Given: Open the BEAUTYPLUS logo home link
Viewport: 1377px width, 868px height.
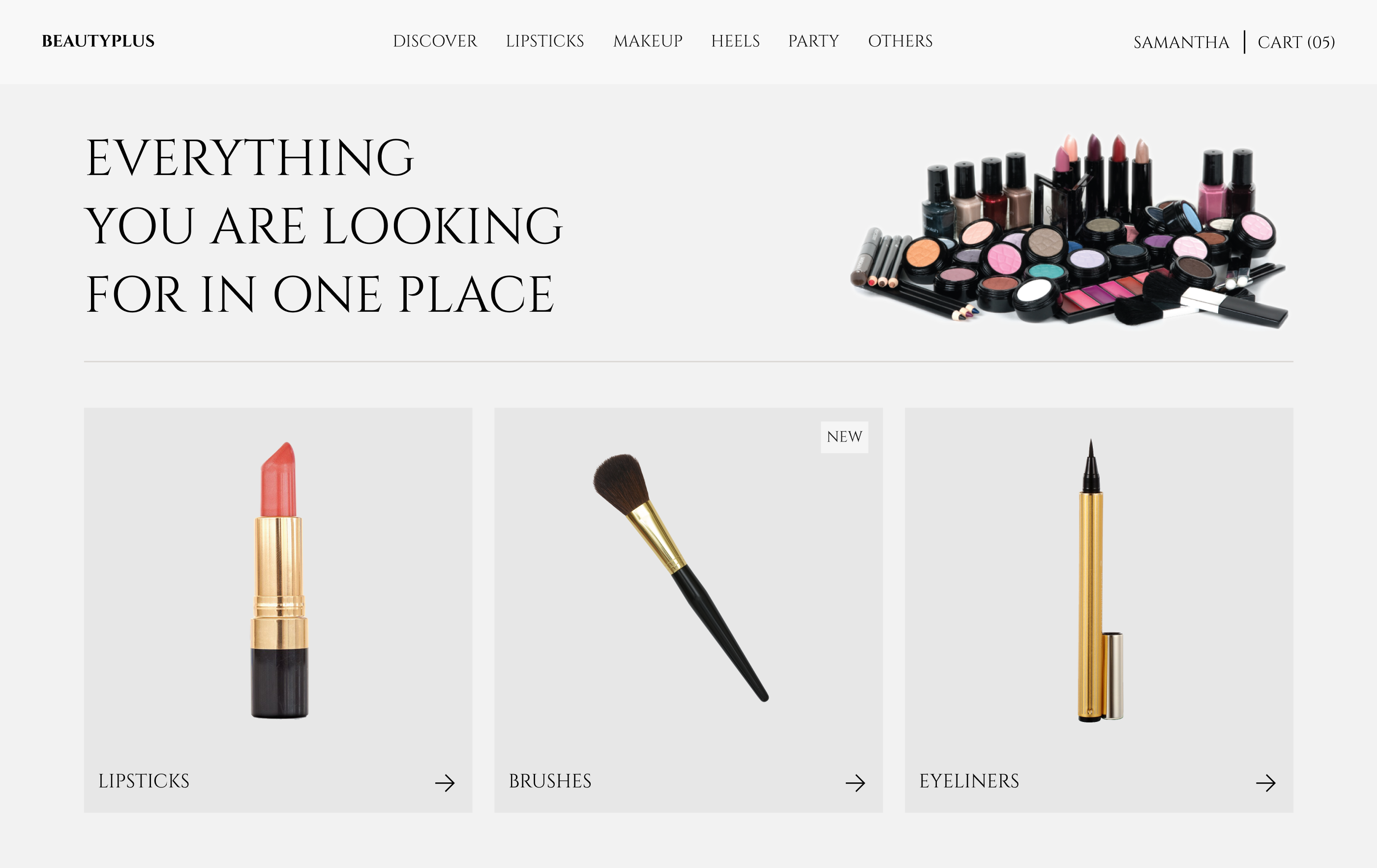Looking at the screenshot, I should 98,41.
